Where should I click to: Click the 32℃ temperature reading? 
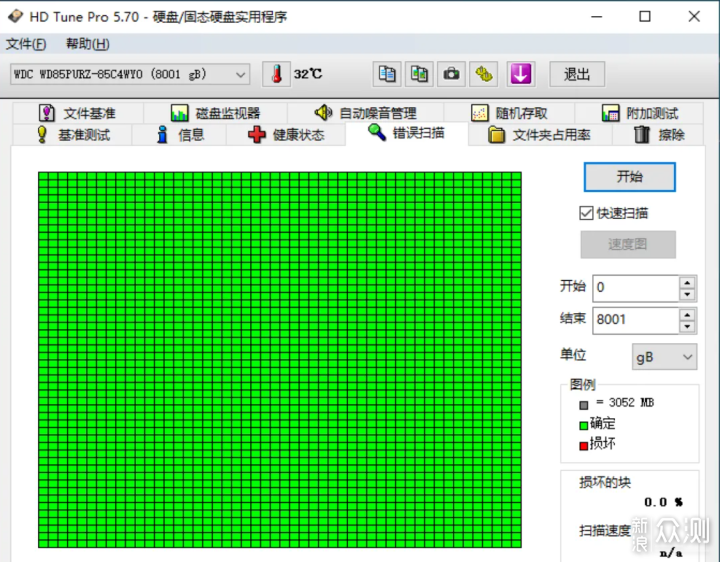click(x=308, y=74)
